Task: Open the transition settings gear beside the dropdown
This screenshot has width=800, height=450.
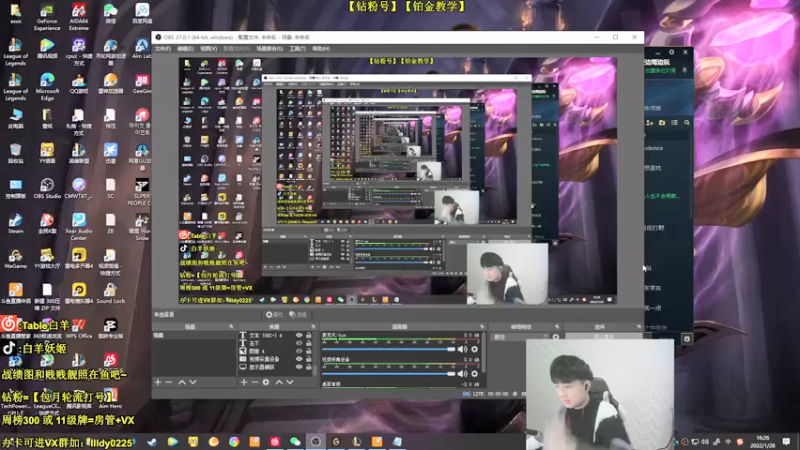Action: [556, 337]
